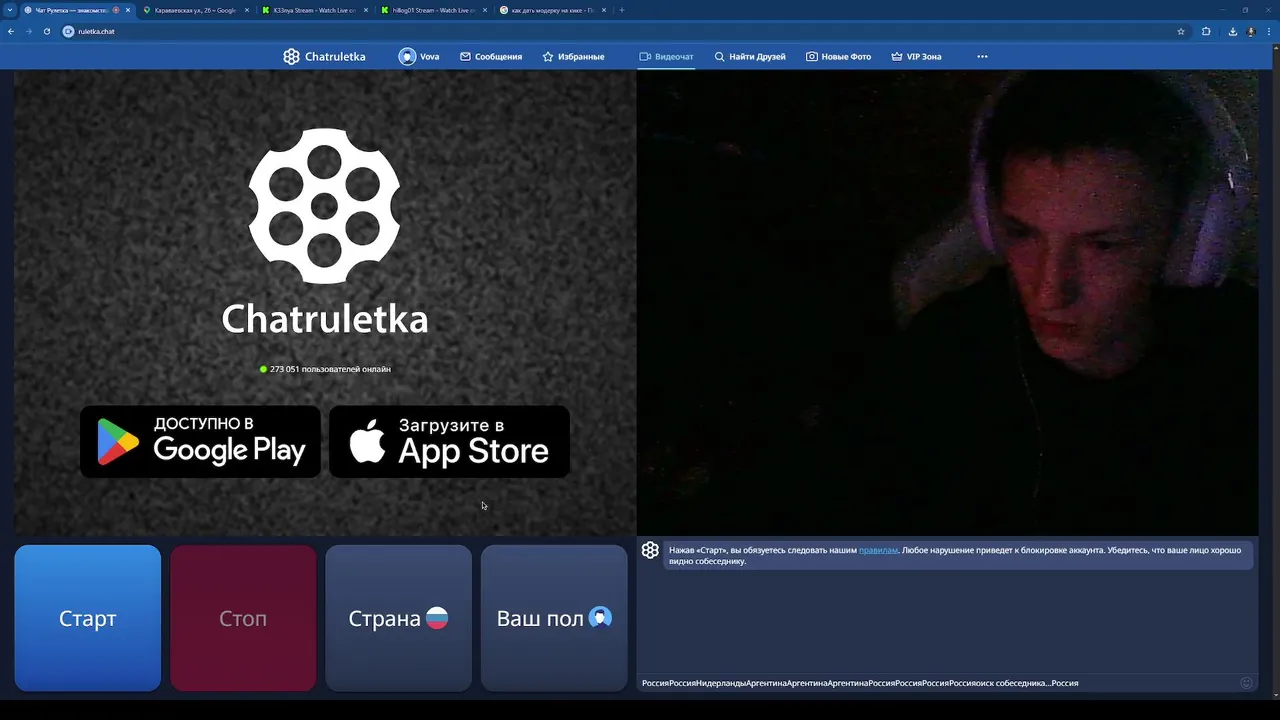Open the Vova profile menu
The height and width of the screenshot is (720, 1280).
click(419, 57)
